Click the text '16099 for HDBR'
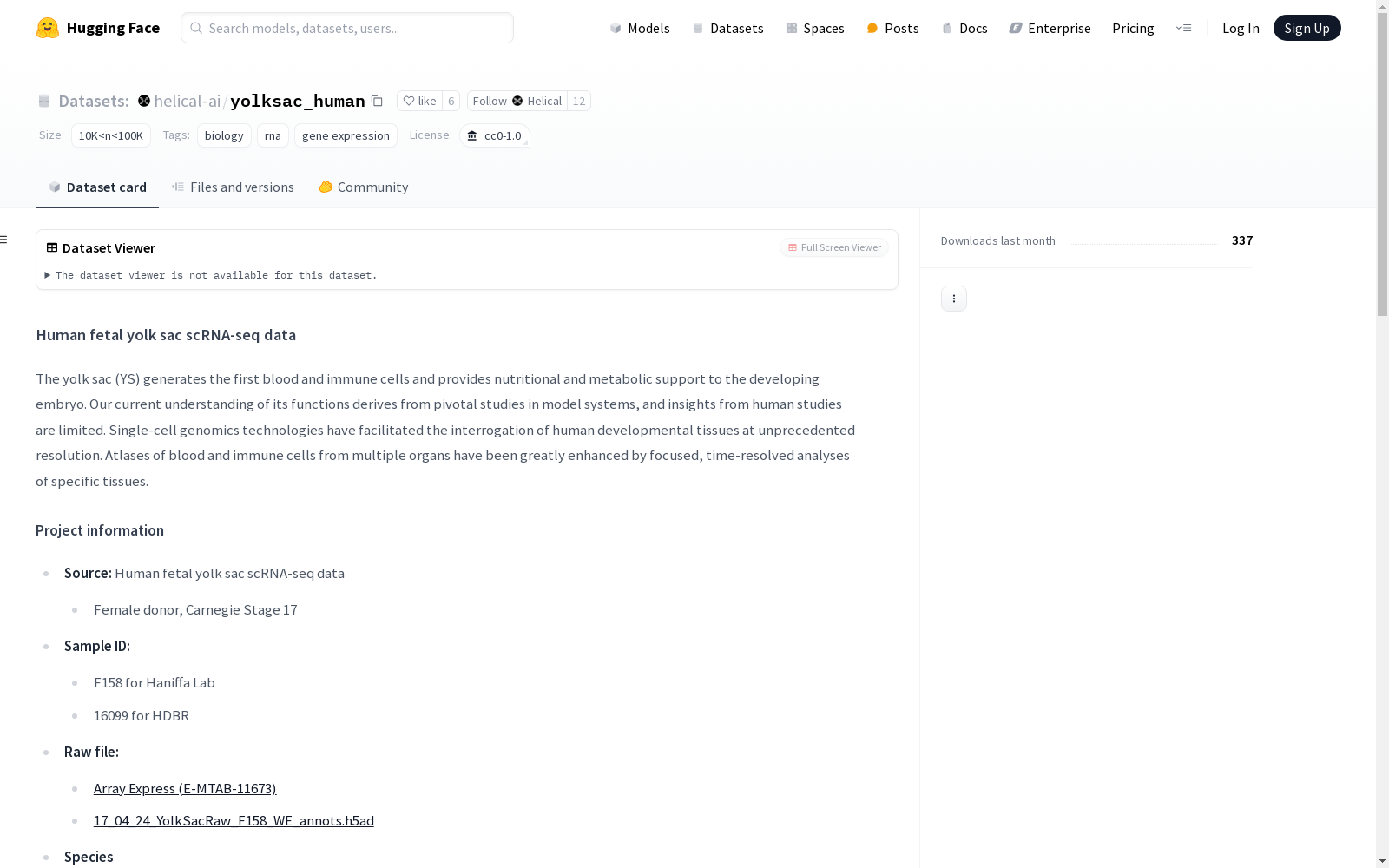The width and height of the screenshot is (1389, 868). tap(142, 715)
